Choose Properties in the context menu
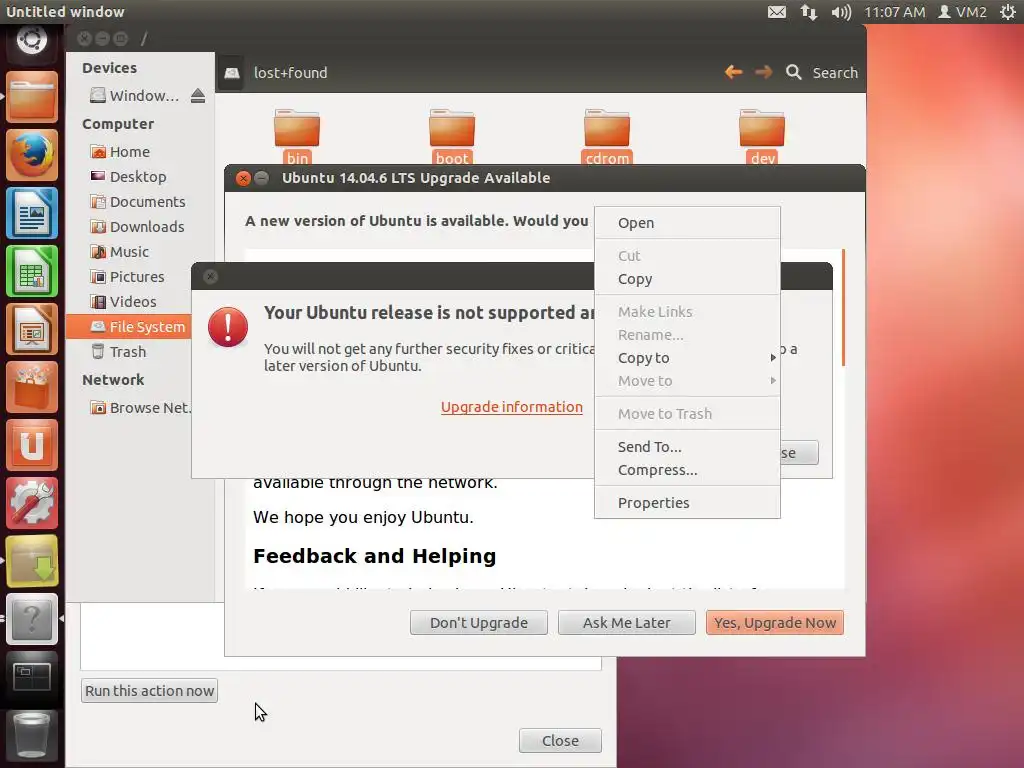Image resolution: width=1024 pixels, height=768 pixels. (687, 503)
